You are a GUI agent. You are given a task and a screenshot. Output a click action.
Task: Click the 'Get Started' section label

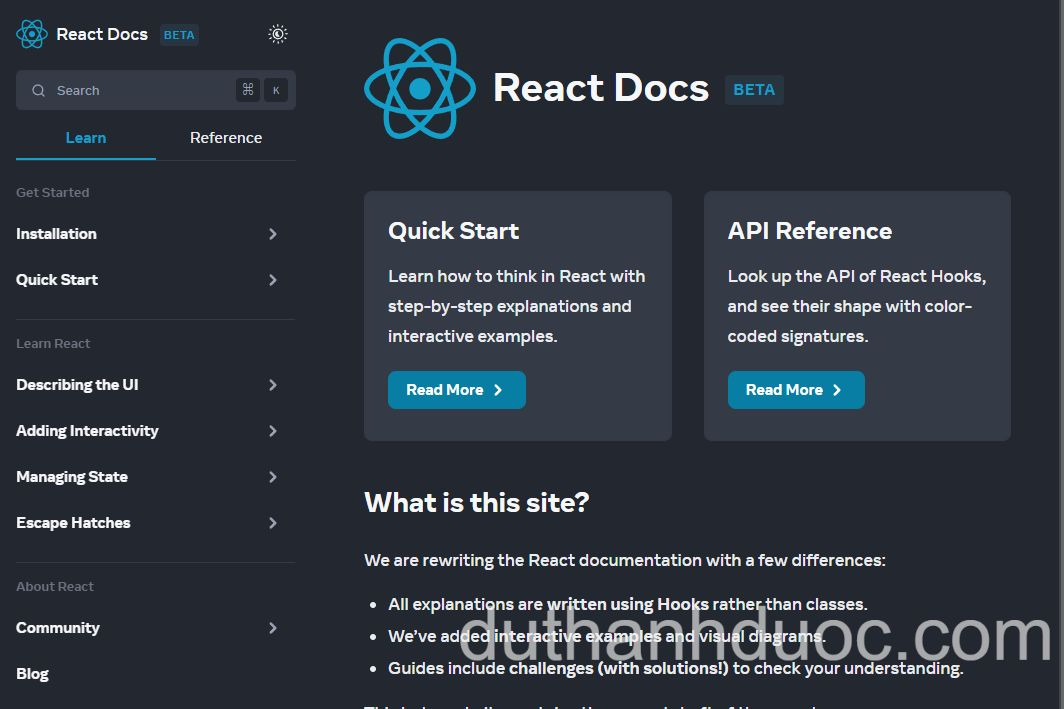coord(53,192)
